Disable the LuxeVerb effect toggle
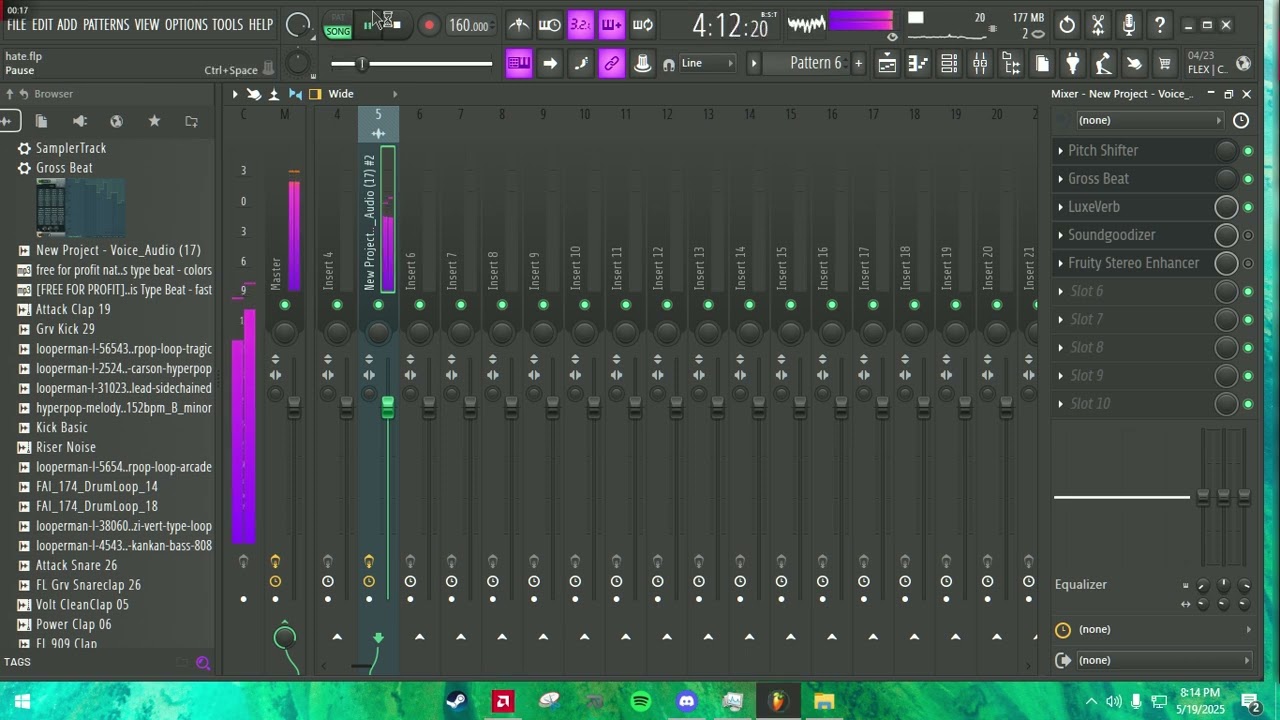 (x=1248, y=207)
